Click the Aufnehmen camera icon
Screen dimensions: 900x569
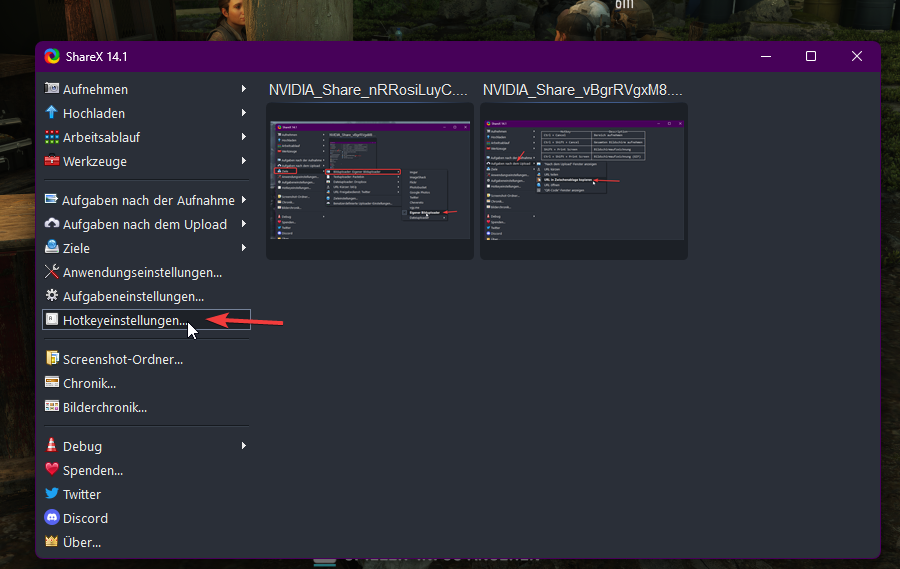(x=52, y=89)
